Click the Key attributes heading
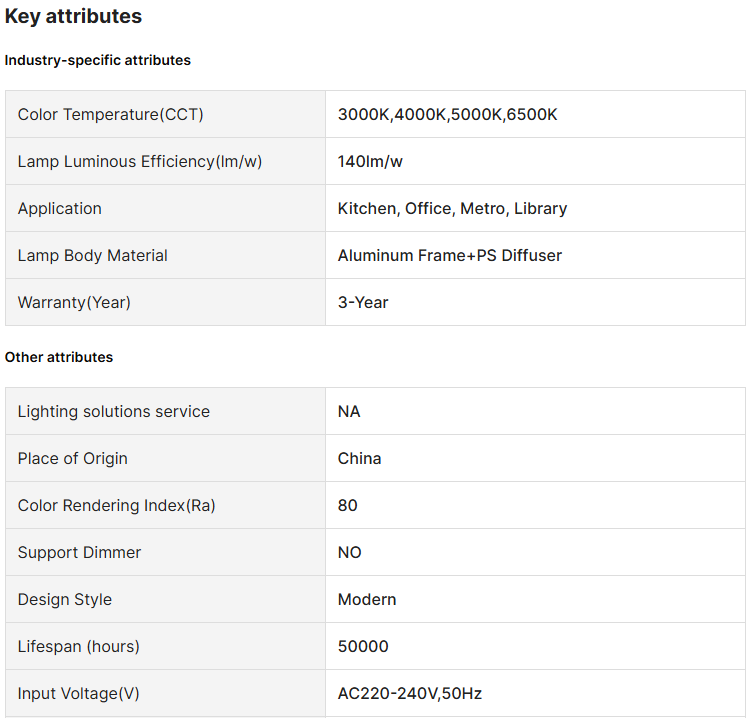Screen dimensions: 752x718 coord(73,17)
